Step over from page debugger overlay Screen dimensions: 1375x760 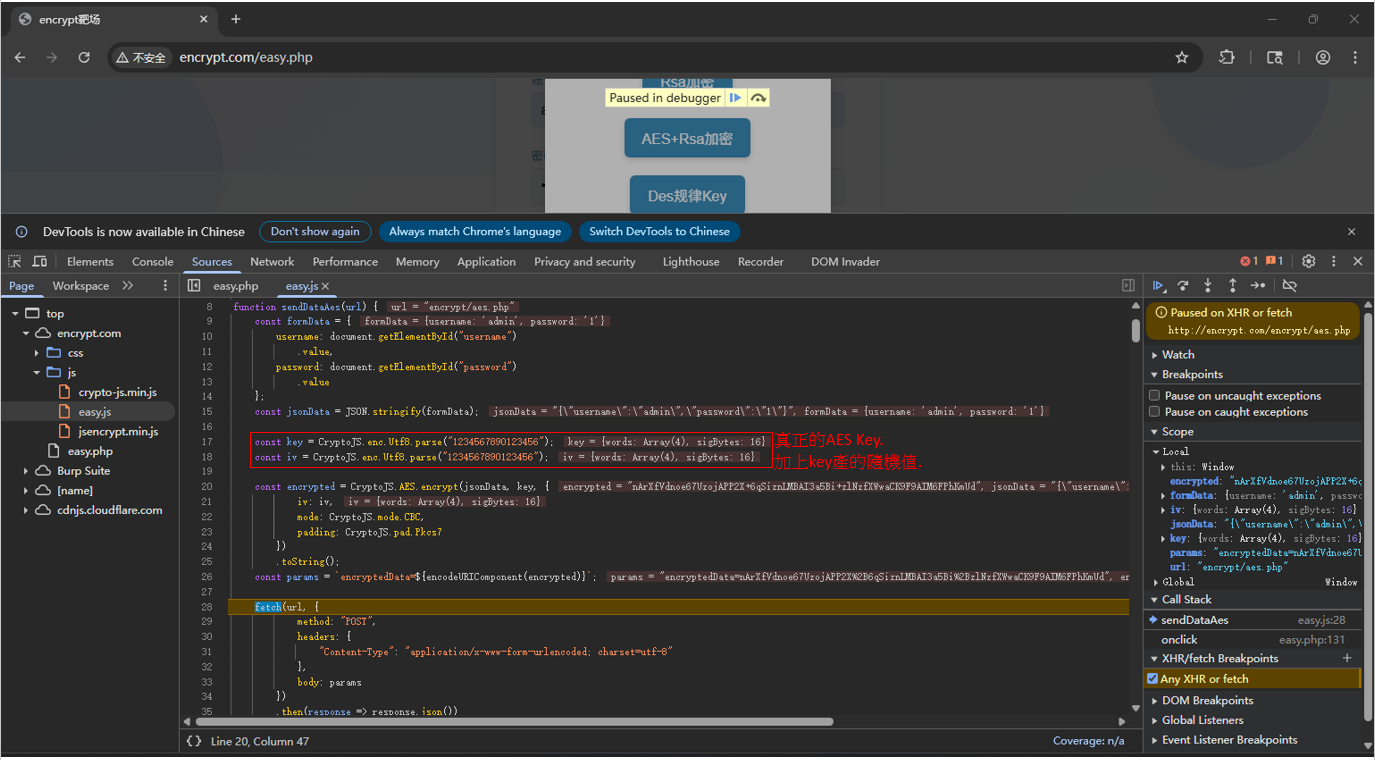(x=758, y=98)
